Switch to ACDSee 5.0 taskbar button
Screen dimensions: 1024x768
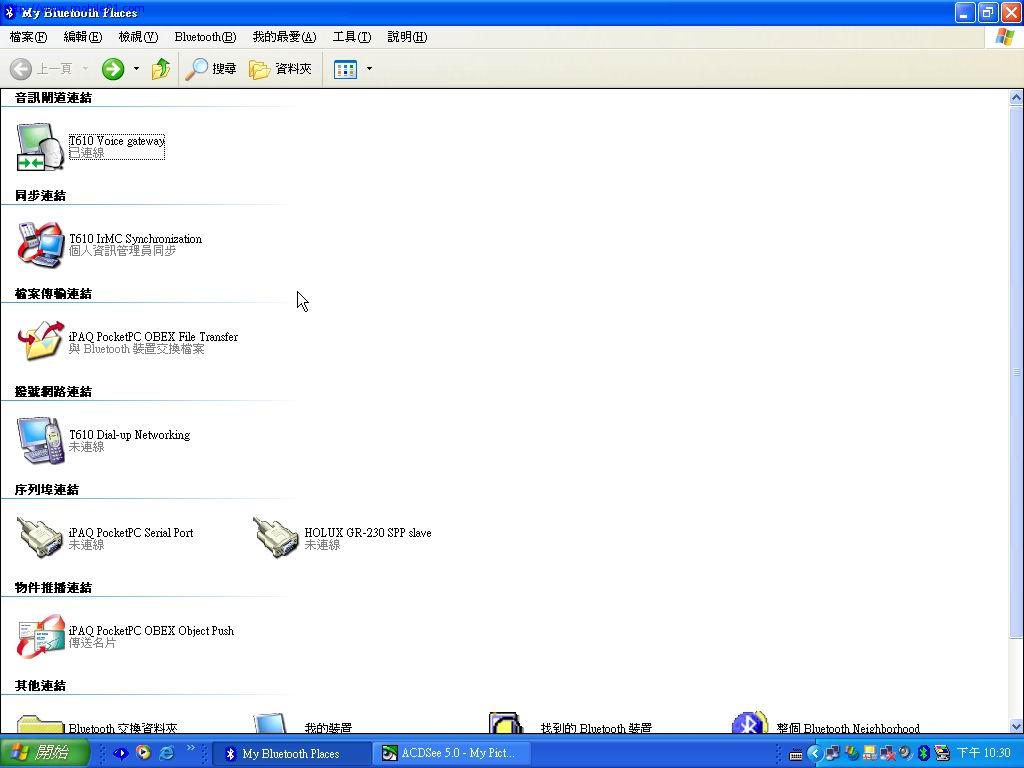coord(451,754)
